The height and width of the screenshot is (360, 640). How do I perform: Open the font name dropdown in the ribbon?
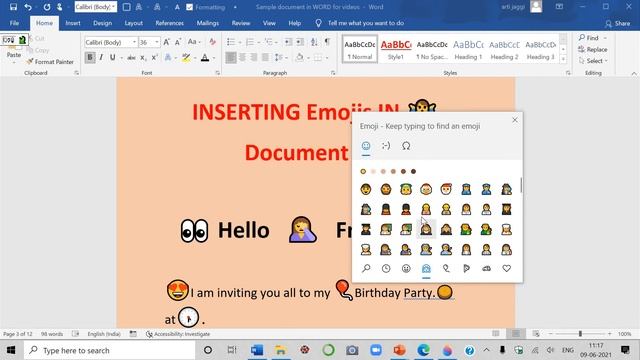(x=134, y=42)
